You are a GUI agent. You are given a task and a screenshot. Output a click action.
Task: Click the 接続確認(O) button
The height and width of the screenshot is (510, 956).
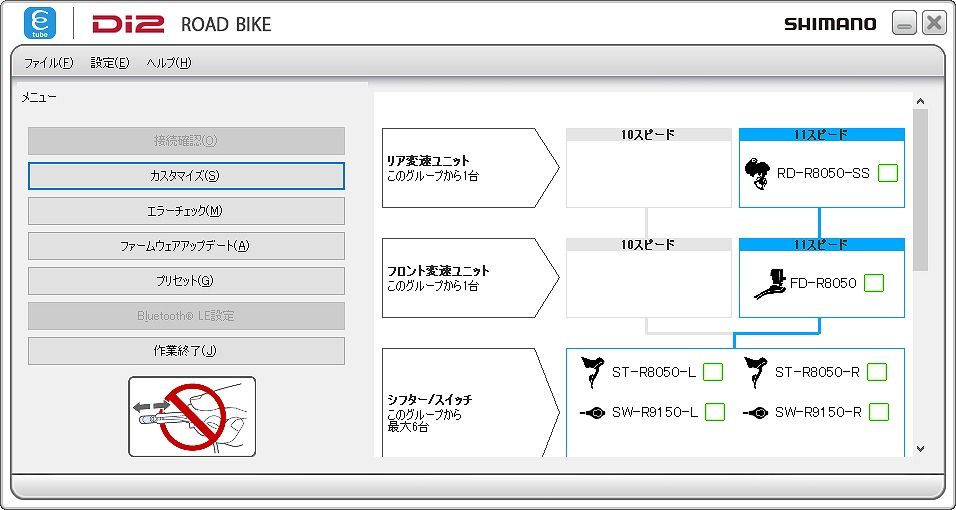pos(186,141)
